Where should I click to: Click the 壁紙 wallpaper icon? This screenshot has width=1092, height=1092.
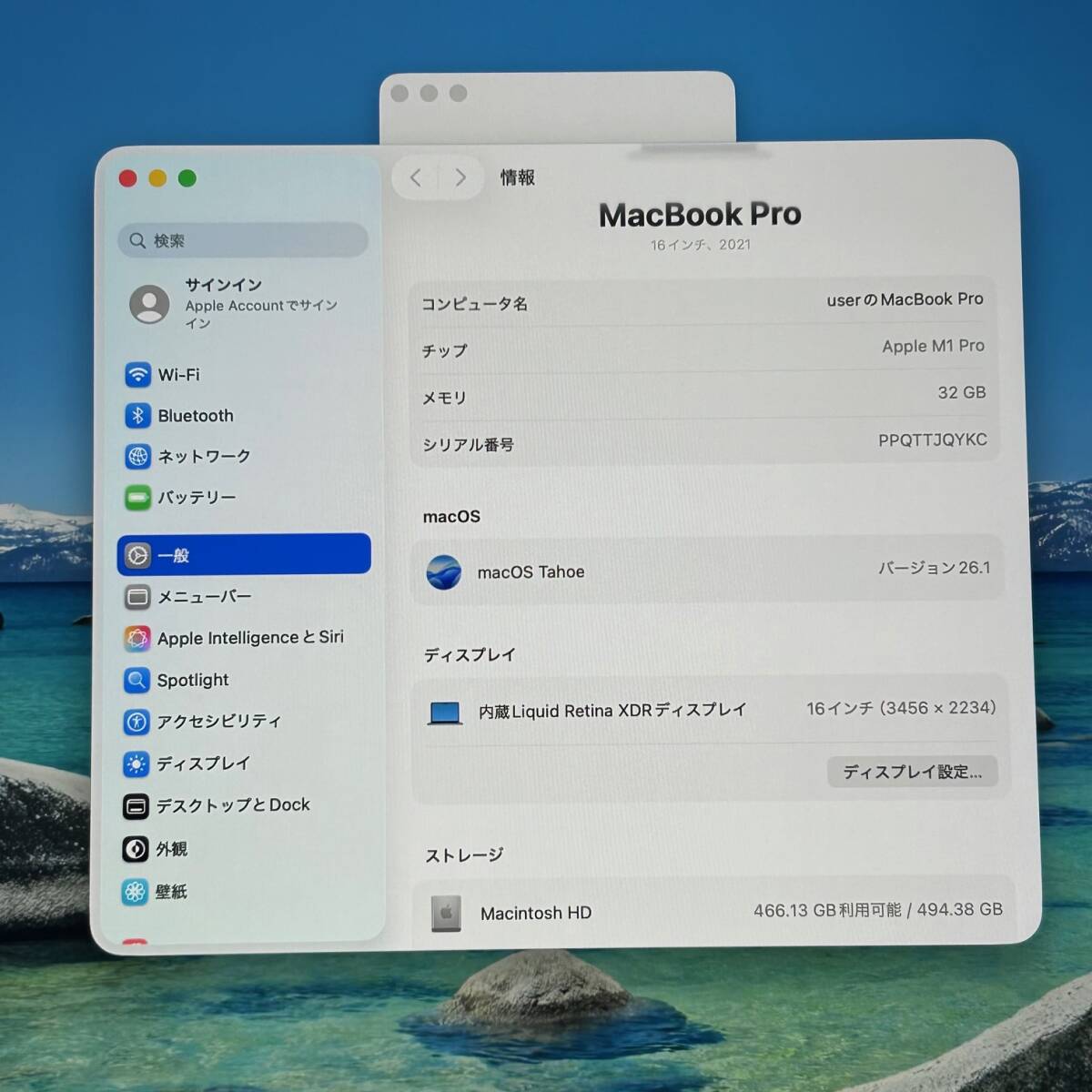[x=135, y=892]
